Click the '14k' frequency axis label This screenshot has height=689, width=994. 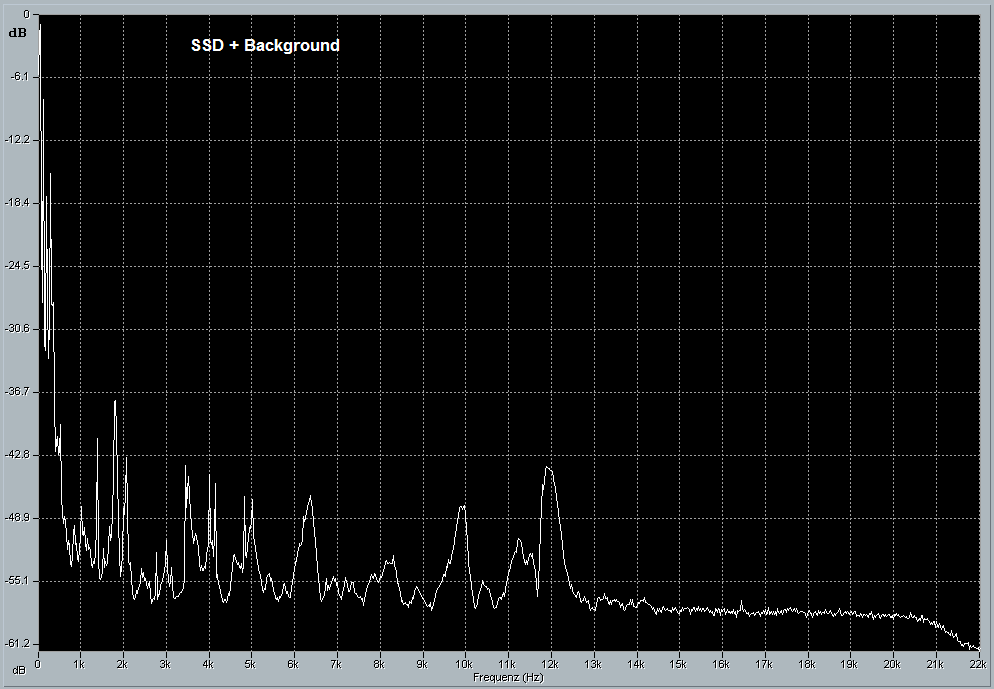pyautogui.click(x=636, y=665)
